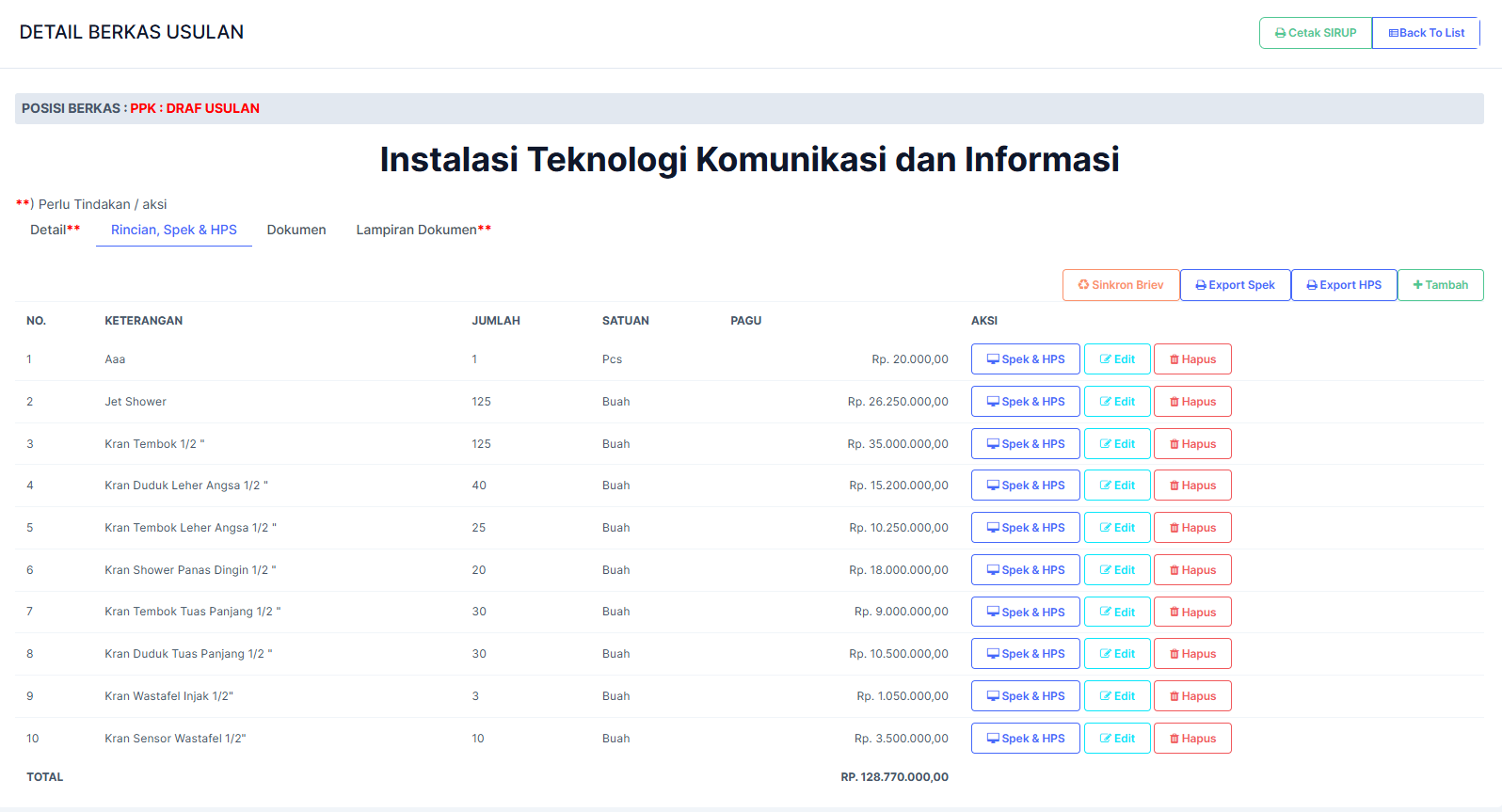
Task: Edit Kran Duduk Leher Angsa row
Action: (1117, 486)
